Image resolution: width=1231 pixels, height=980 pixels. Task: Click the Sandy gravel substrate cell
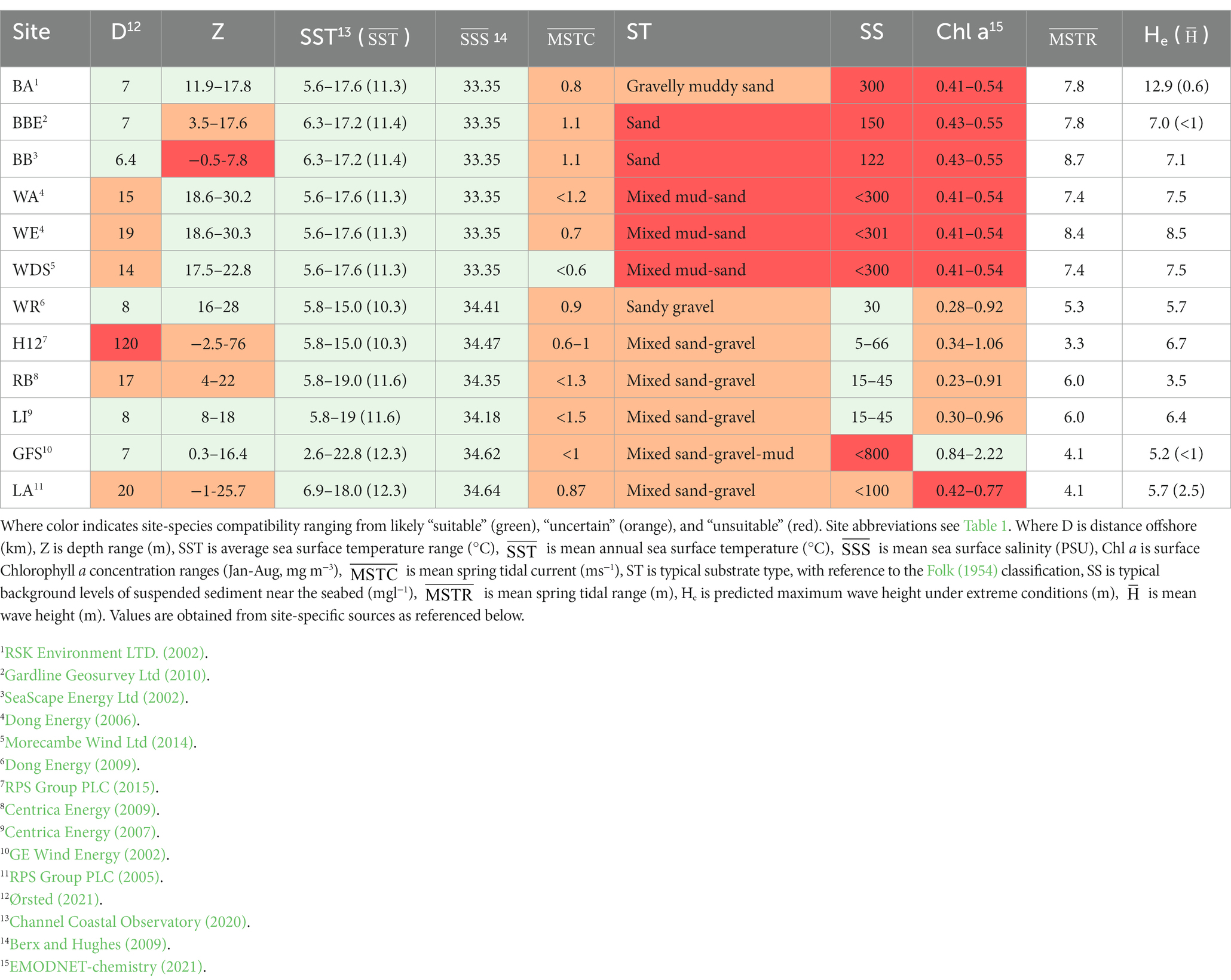pos(722,306)
